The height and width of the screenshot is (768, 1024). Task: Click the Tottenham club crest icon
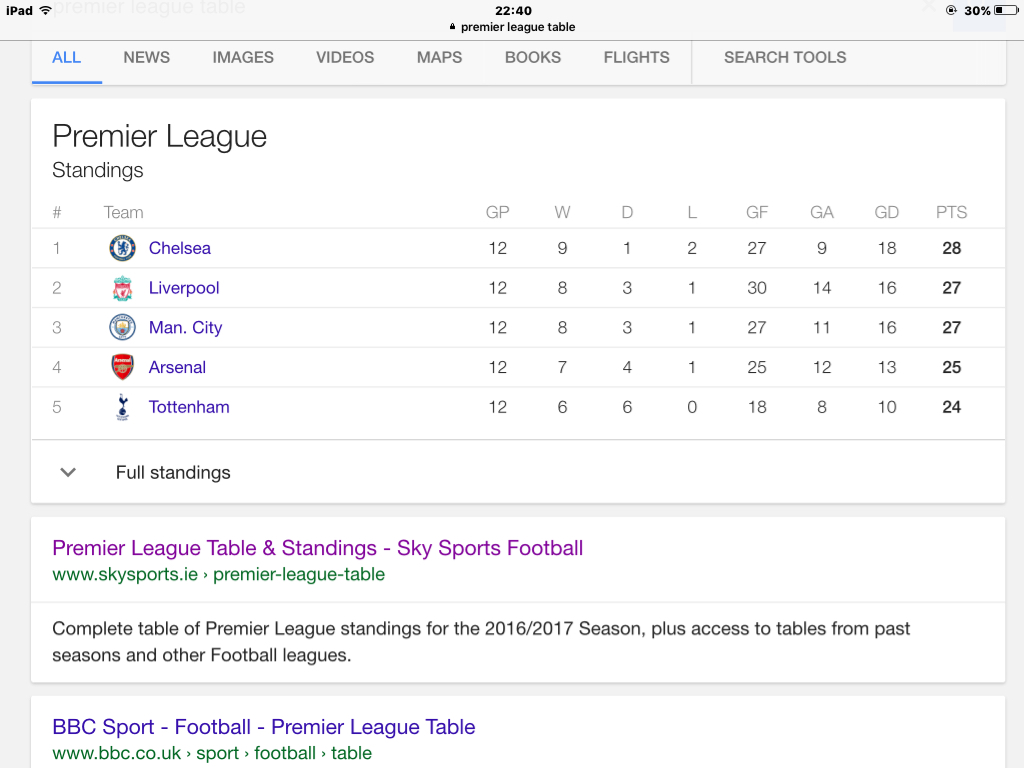[x=122, y=407]
